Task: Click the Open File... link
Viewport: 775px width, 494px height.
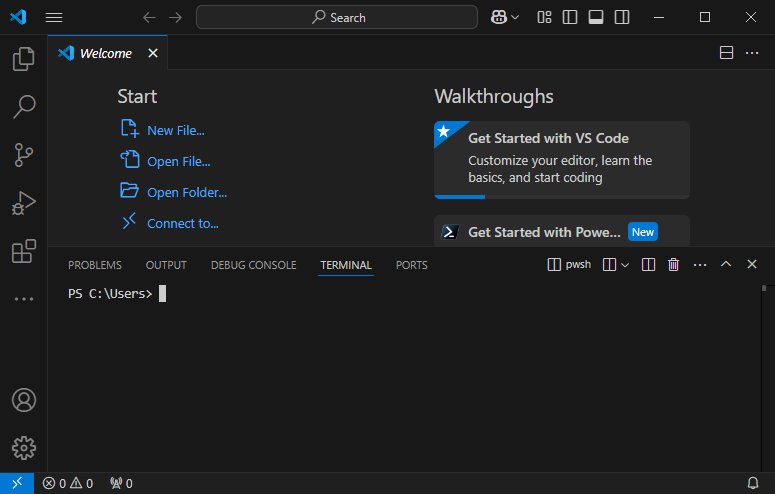Action: 178,162
